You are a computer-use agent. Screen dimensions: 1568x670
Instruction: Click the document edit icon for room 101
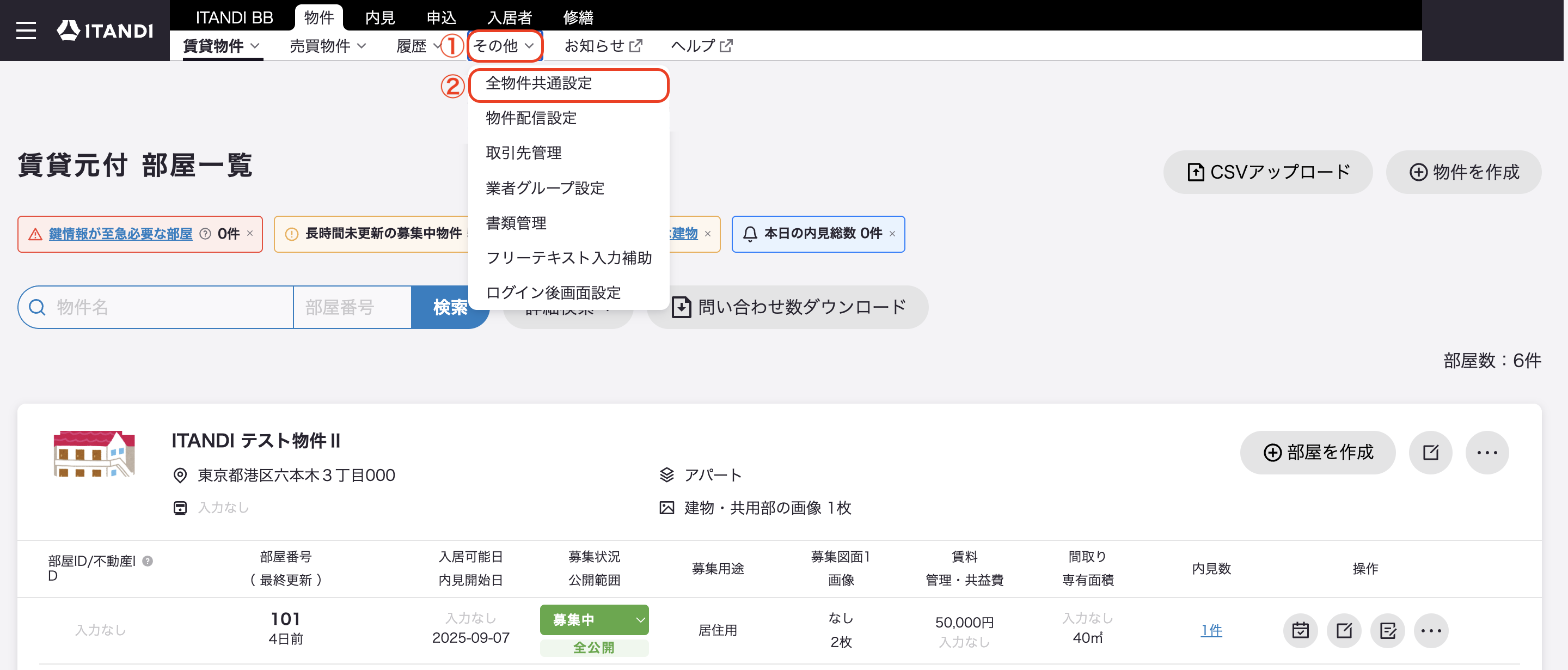[x=1388, y=630]
